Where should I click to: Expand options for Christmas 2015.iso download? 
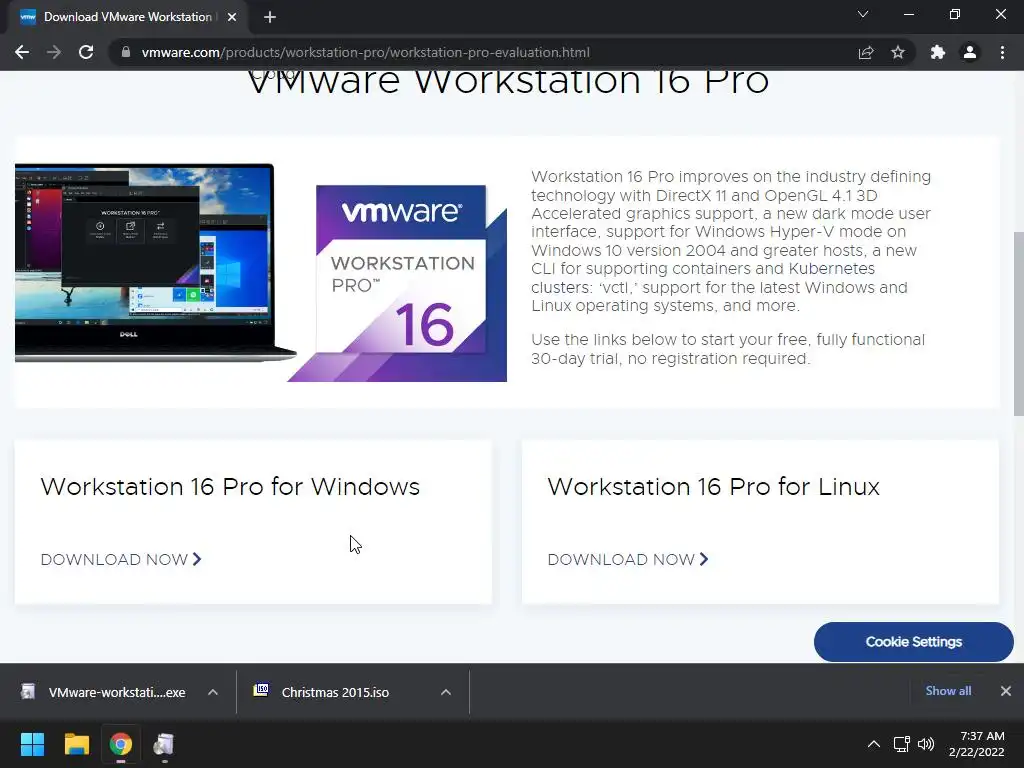[x=446, y=692]
